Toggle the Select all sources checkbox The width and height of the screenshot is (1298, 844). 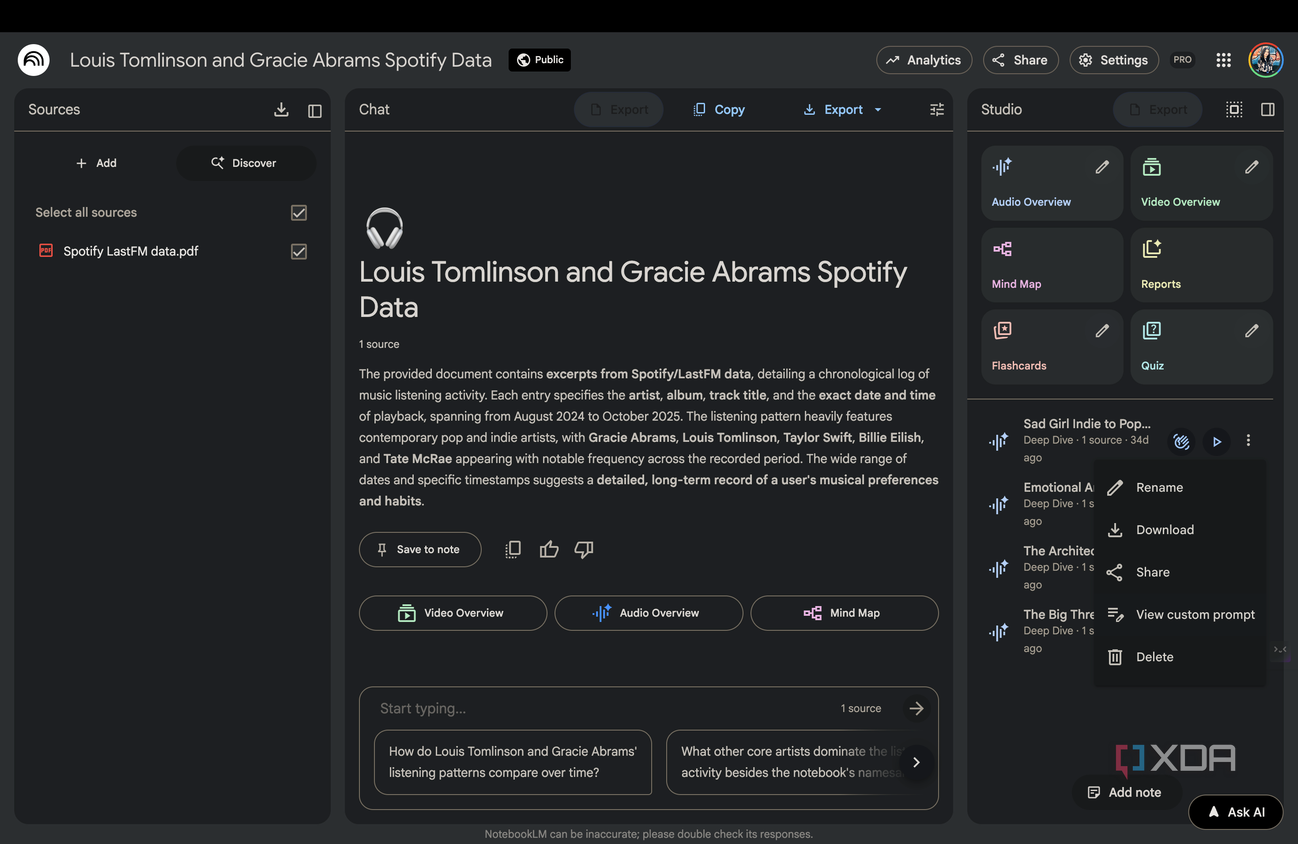pos(299,213)
